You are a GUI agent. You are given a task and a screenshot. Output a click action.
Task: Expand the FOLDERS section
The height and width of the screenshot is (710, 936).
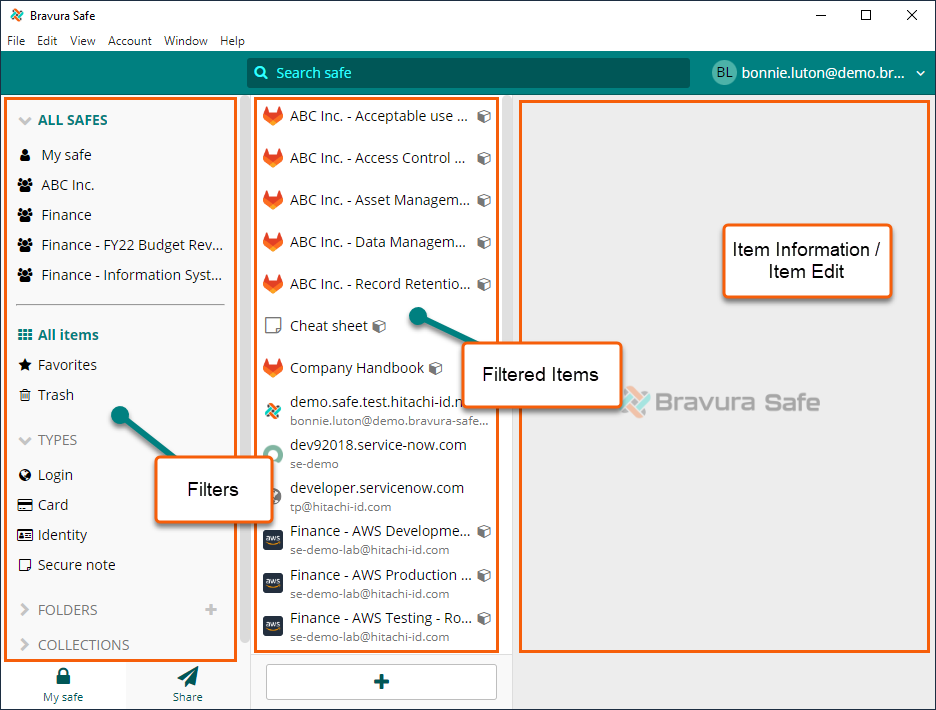(24, 610)
